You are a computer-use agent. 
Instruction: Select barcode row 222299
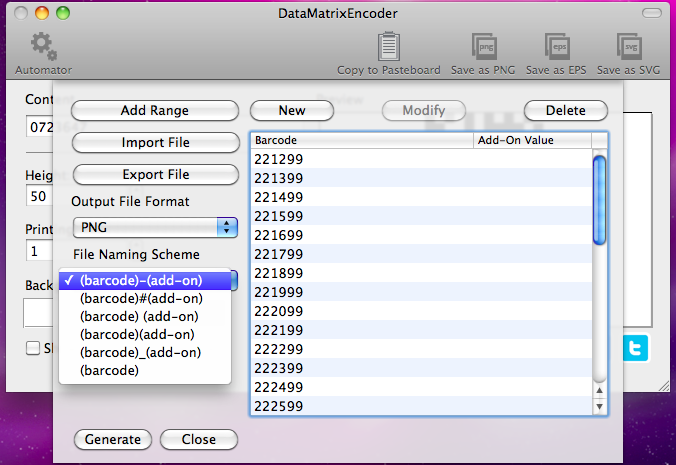(422, 349)
